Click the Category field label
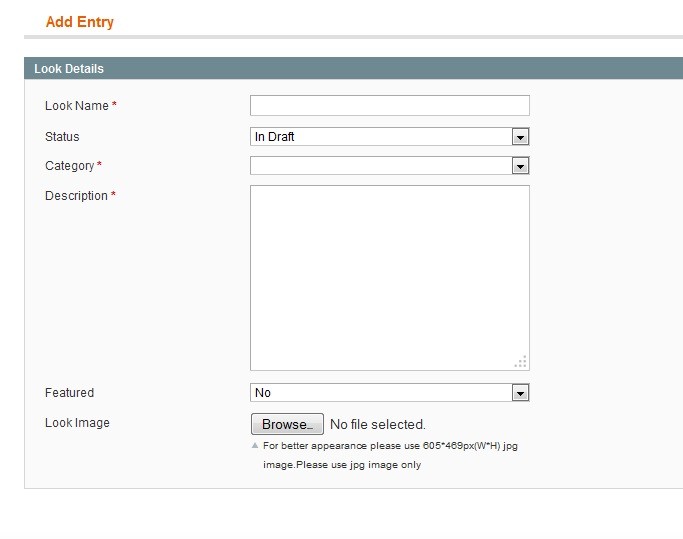This screenshot has height=539, width=683. coord(70,166)
